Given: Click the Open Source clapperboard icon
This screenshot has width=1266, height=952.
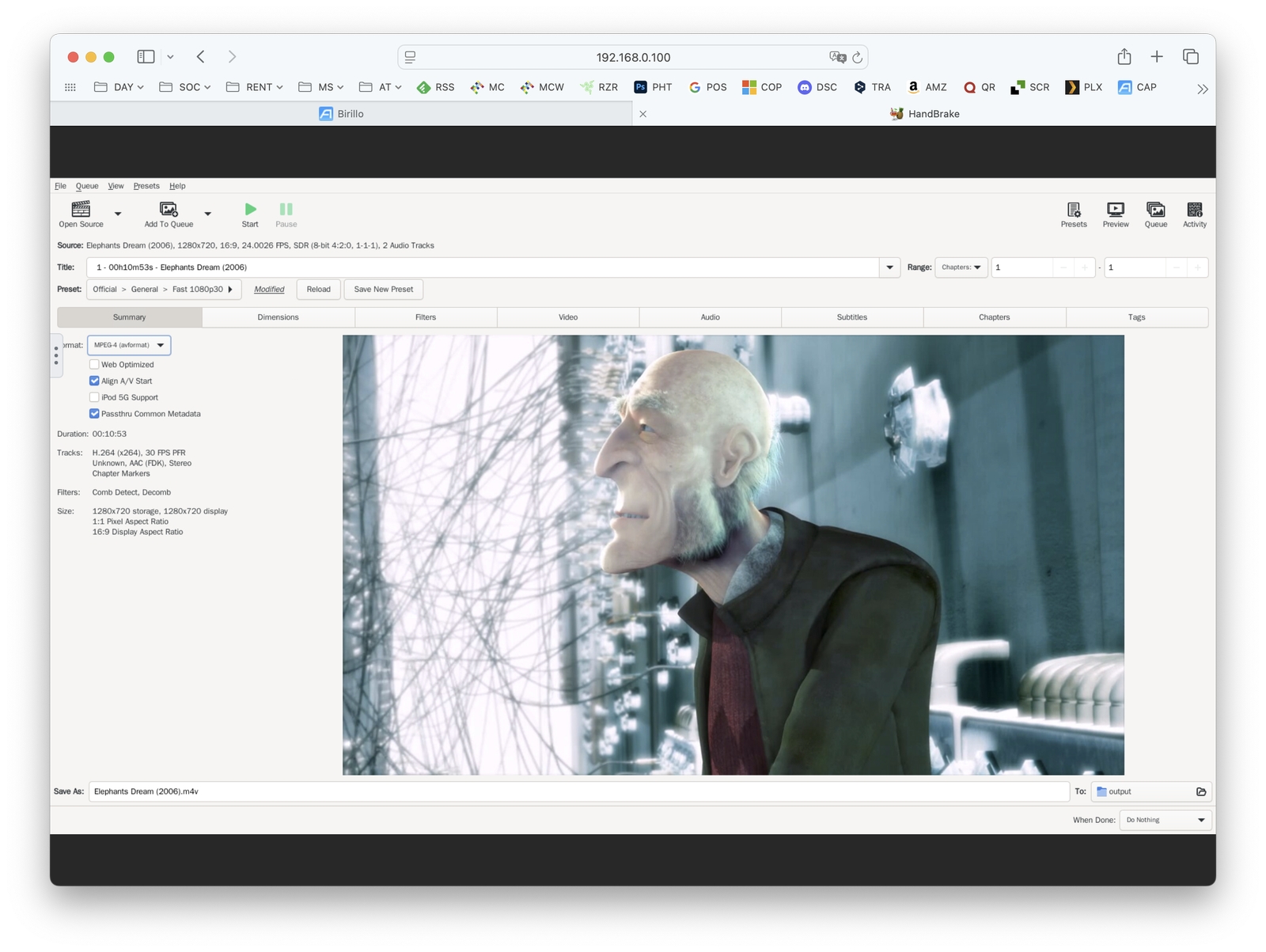Looking at the screenshot, I should (81, 210).
